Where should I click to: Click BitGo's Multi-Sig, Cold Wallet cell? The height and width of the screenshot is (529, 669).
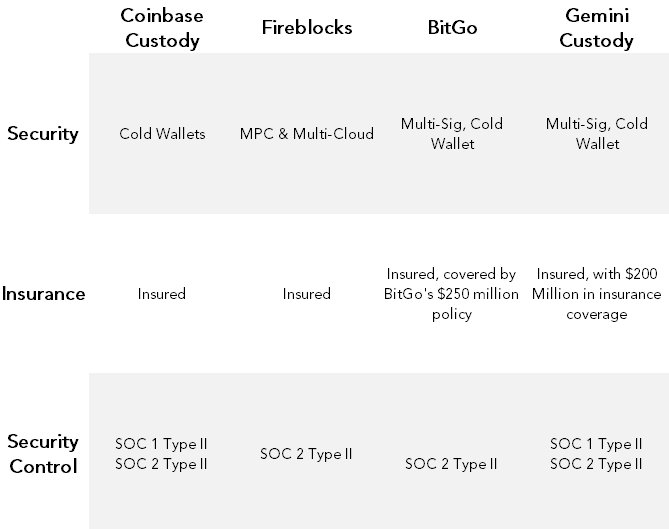click(x=452, y=133)
